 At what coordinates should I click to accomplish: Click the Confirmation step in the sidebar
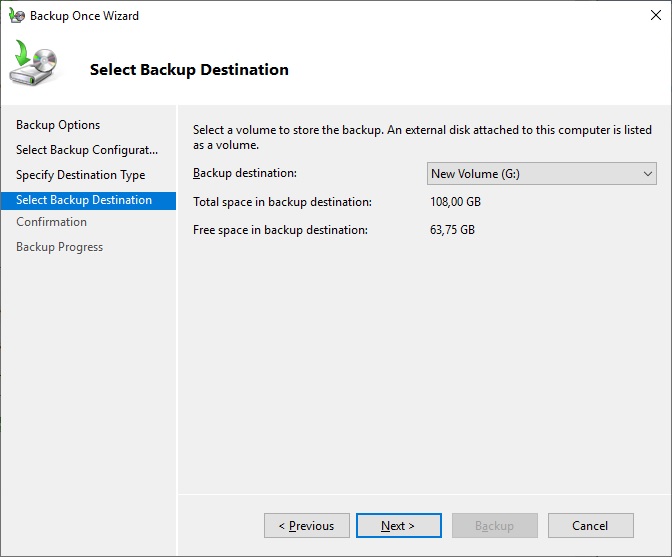(x=51, y=222)
